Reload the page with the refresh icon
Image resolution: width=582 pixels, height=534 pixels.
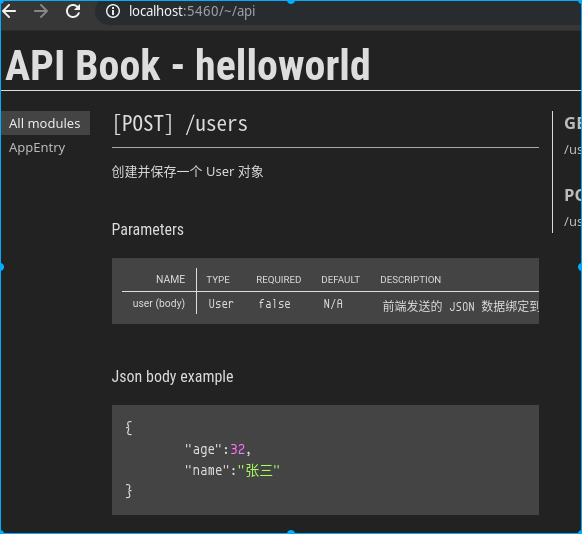73,11
